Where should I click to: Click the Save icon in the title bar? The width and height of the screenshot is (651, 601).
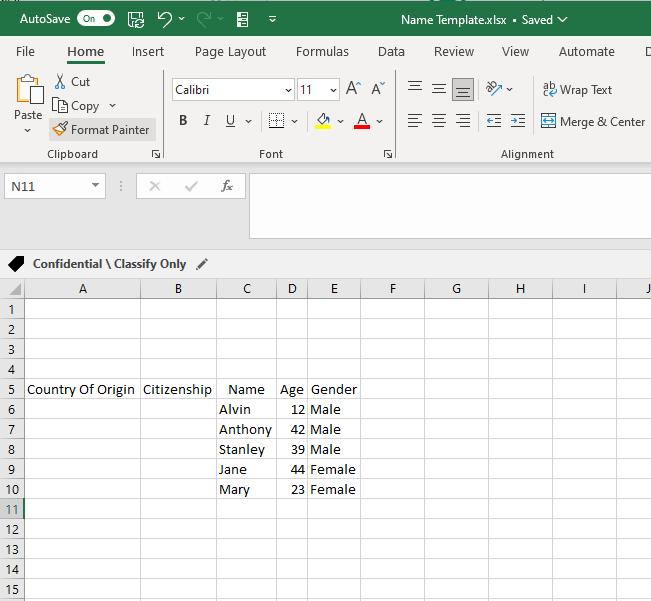click(136, 19)
